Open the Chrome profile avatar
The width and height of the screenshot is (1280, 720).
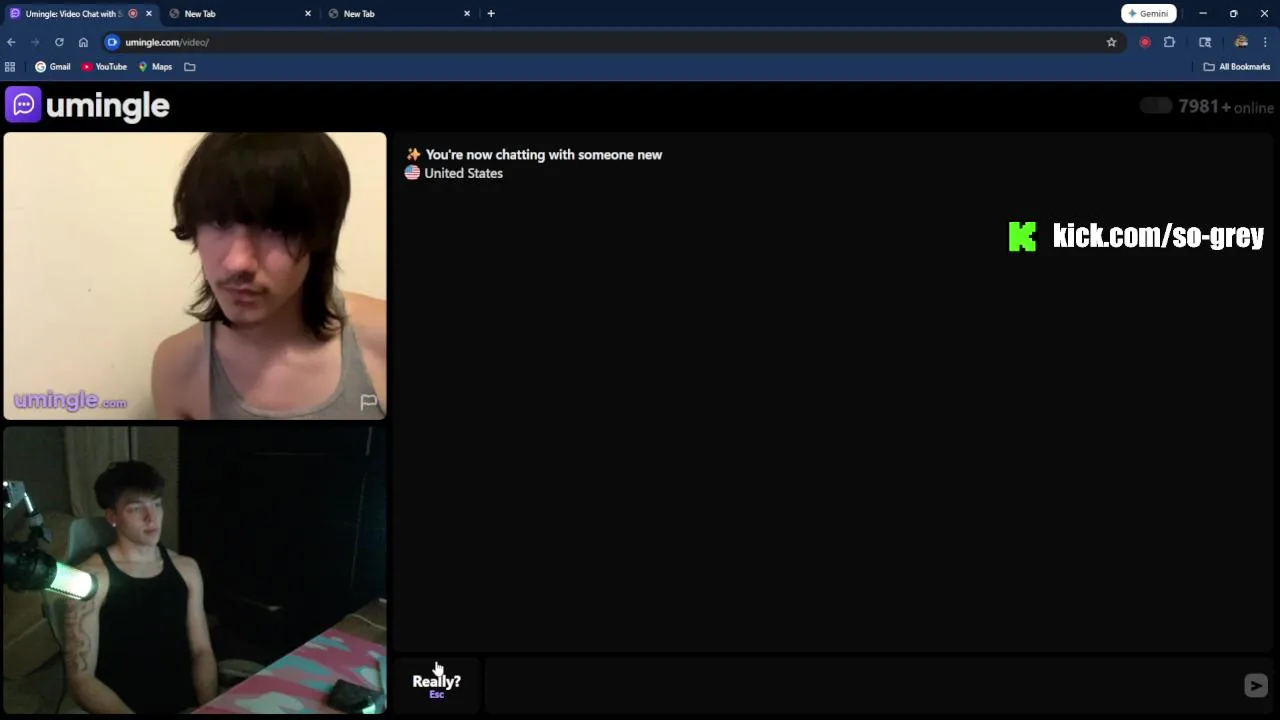point(1241,42)
